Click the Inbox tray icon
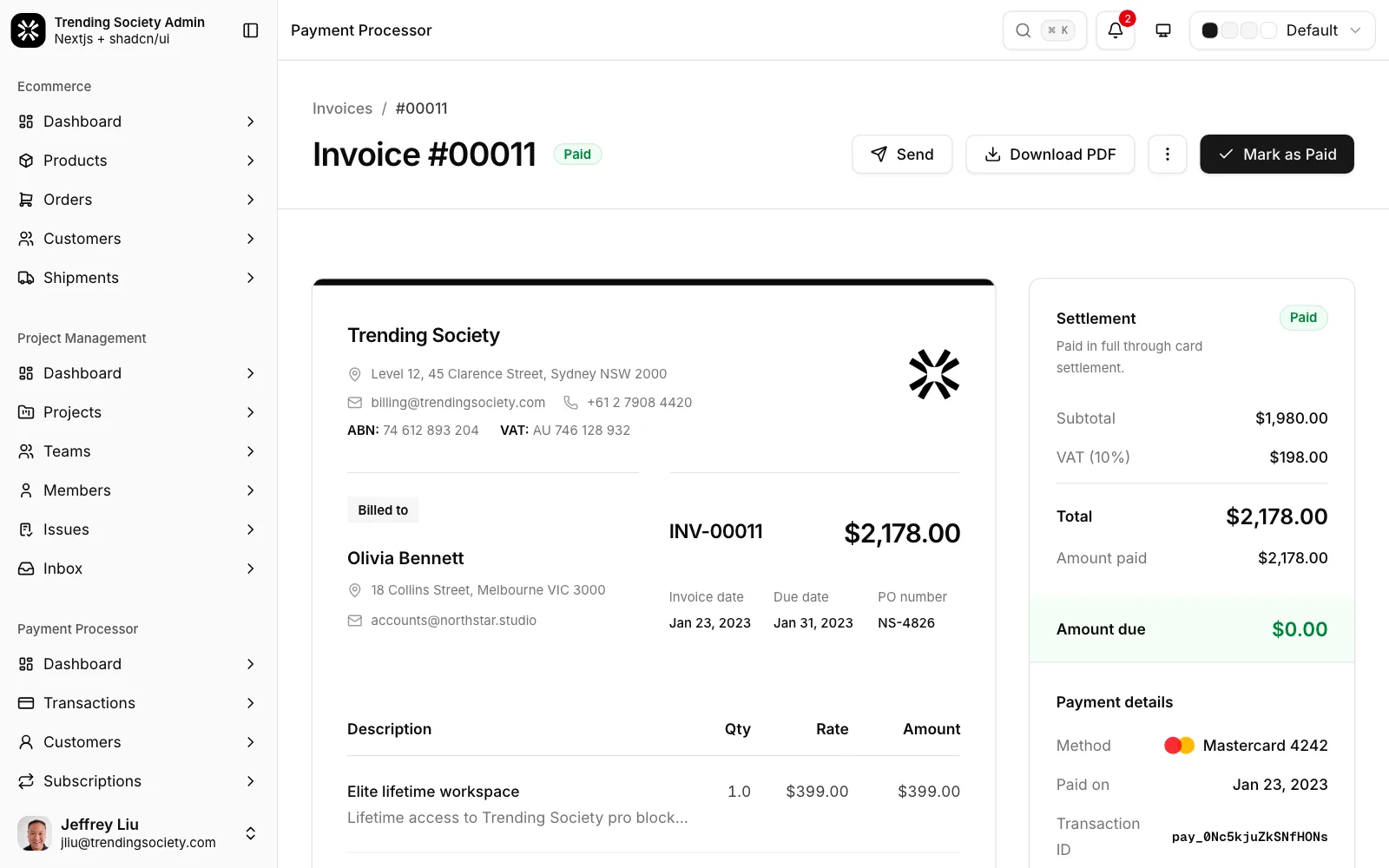The height and width of the screenshot is (868, 1389). point(26,569)
